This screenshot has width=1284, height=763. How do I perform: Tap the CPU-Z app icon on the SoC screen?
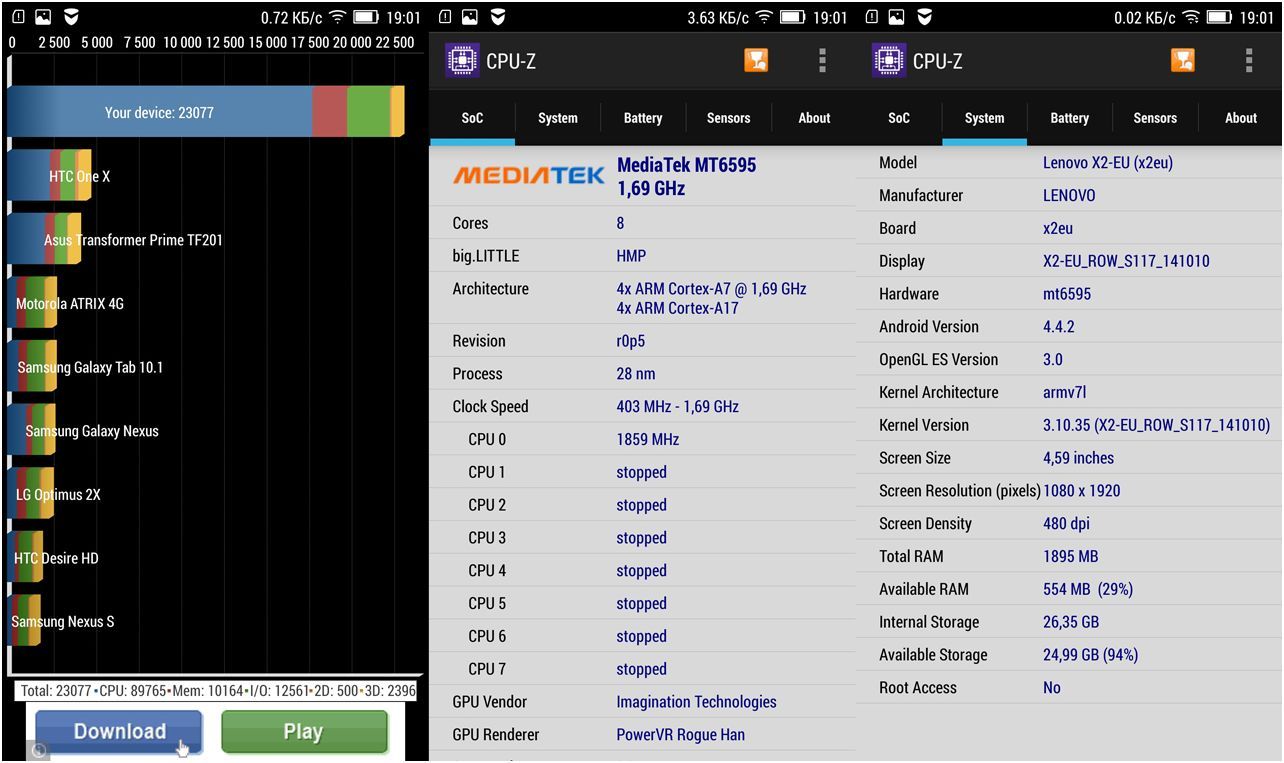(x=461, y=61)
